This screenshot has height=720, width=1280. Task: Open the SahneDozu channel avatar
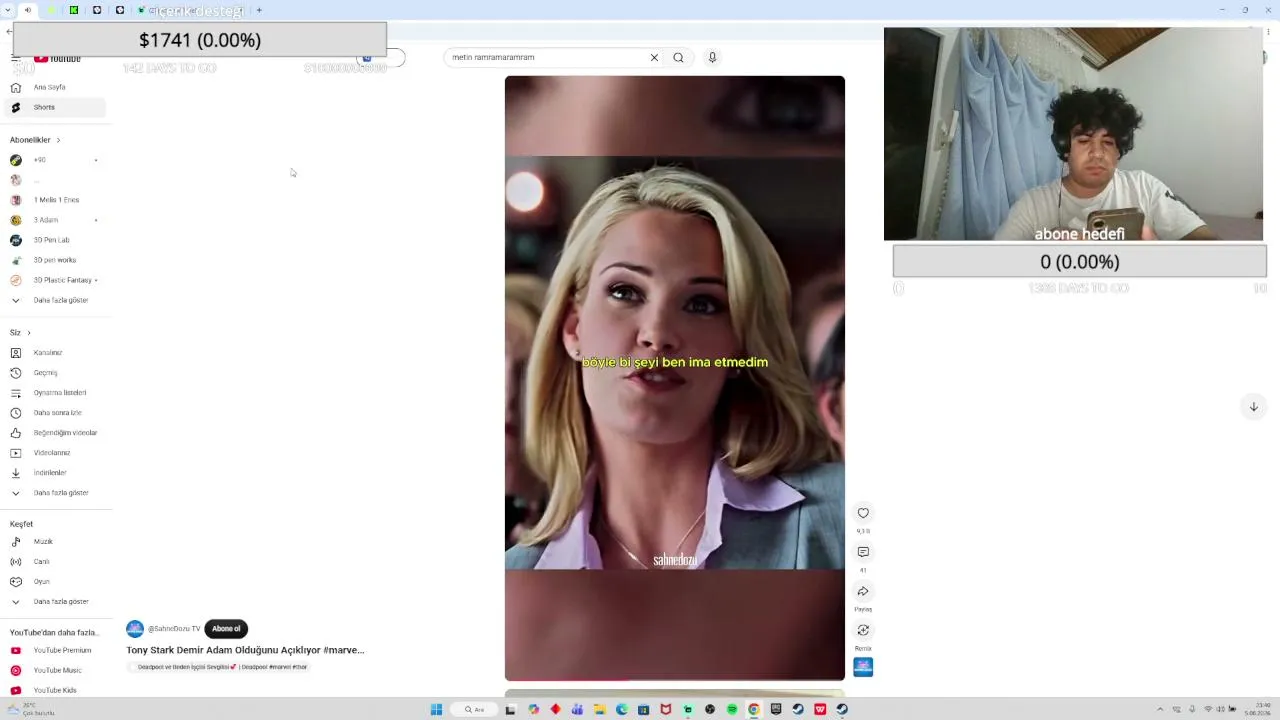click(x=135, y=629)
